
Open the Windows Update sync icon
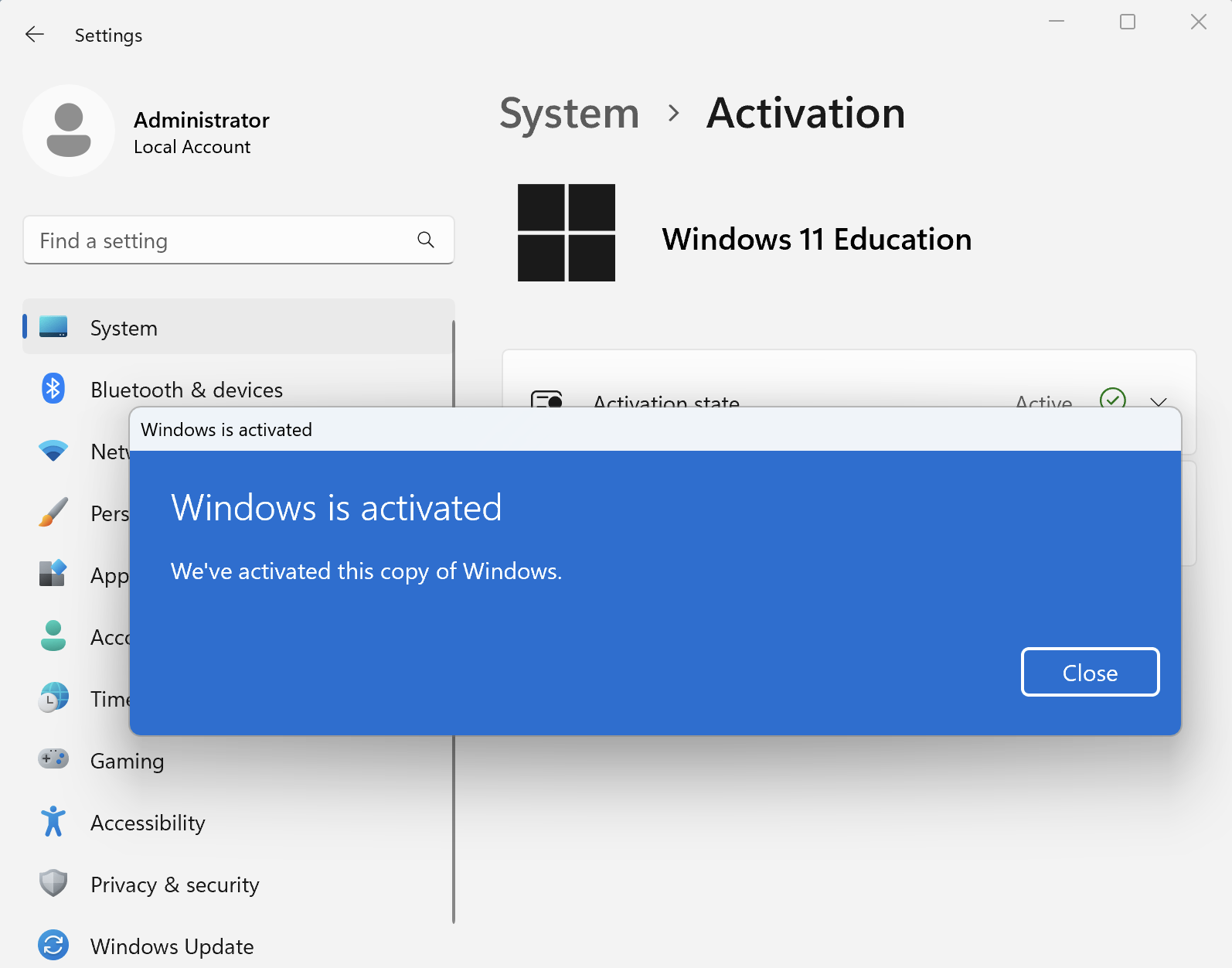(53, 945)
